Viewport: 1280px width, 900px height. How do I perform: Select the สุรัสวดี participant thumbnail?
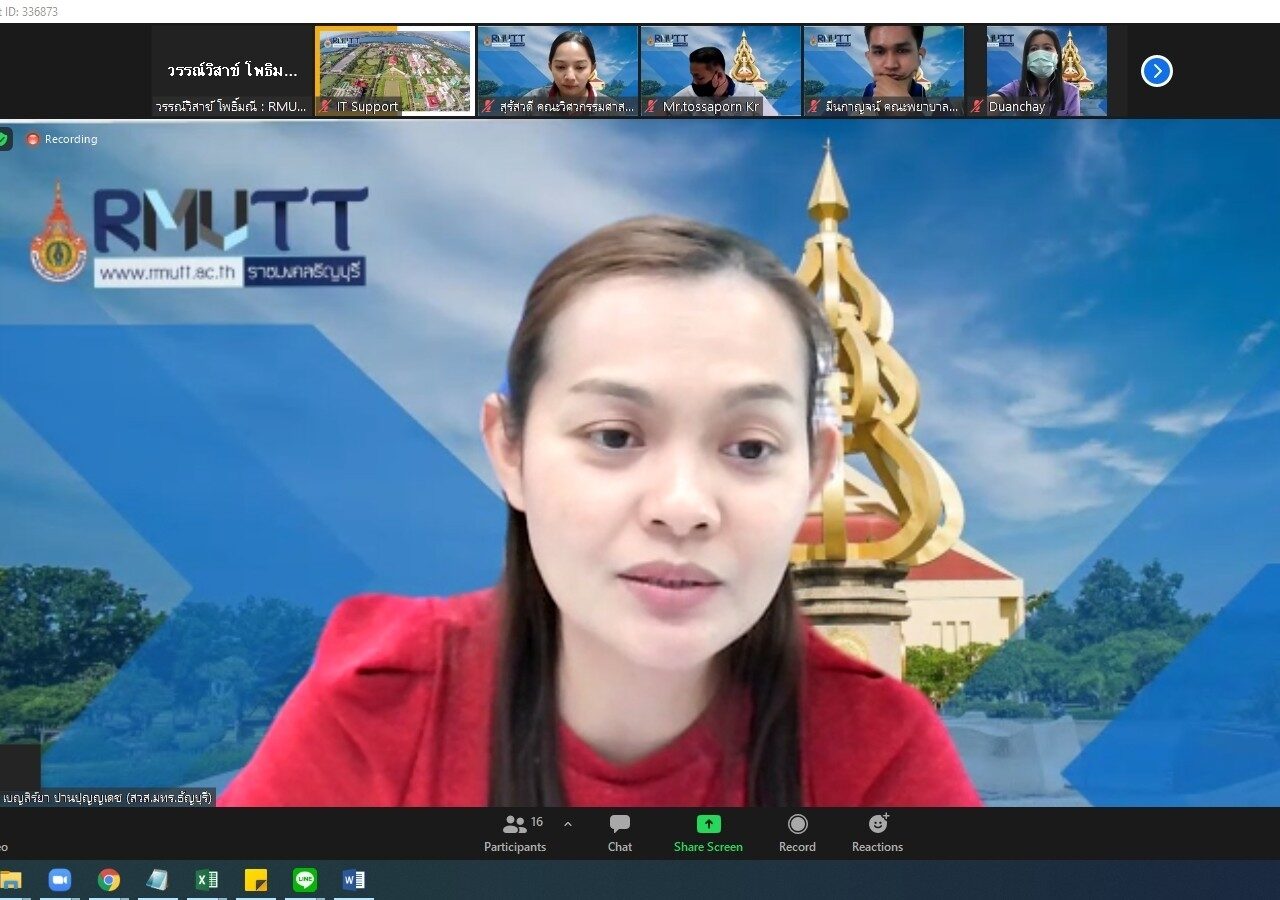pos(557,71)
